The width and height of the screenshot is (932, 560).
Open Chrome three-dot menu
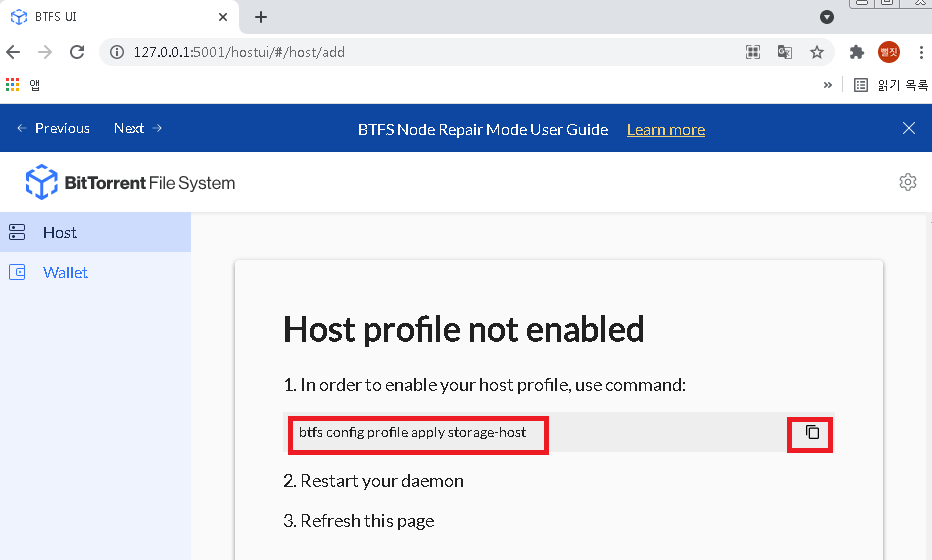coord(921,52)
